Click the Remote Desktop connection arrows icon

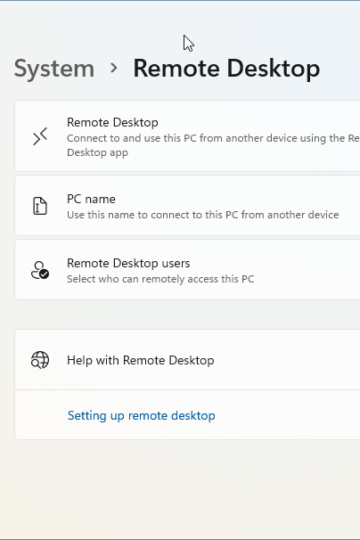click(40, 136)
